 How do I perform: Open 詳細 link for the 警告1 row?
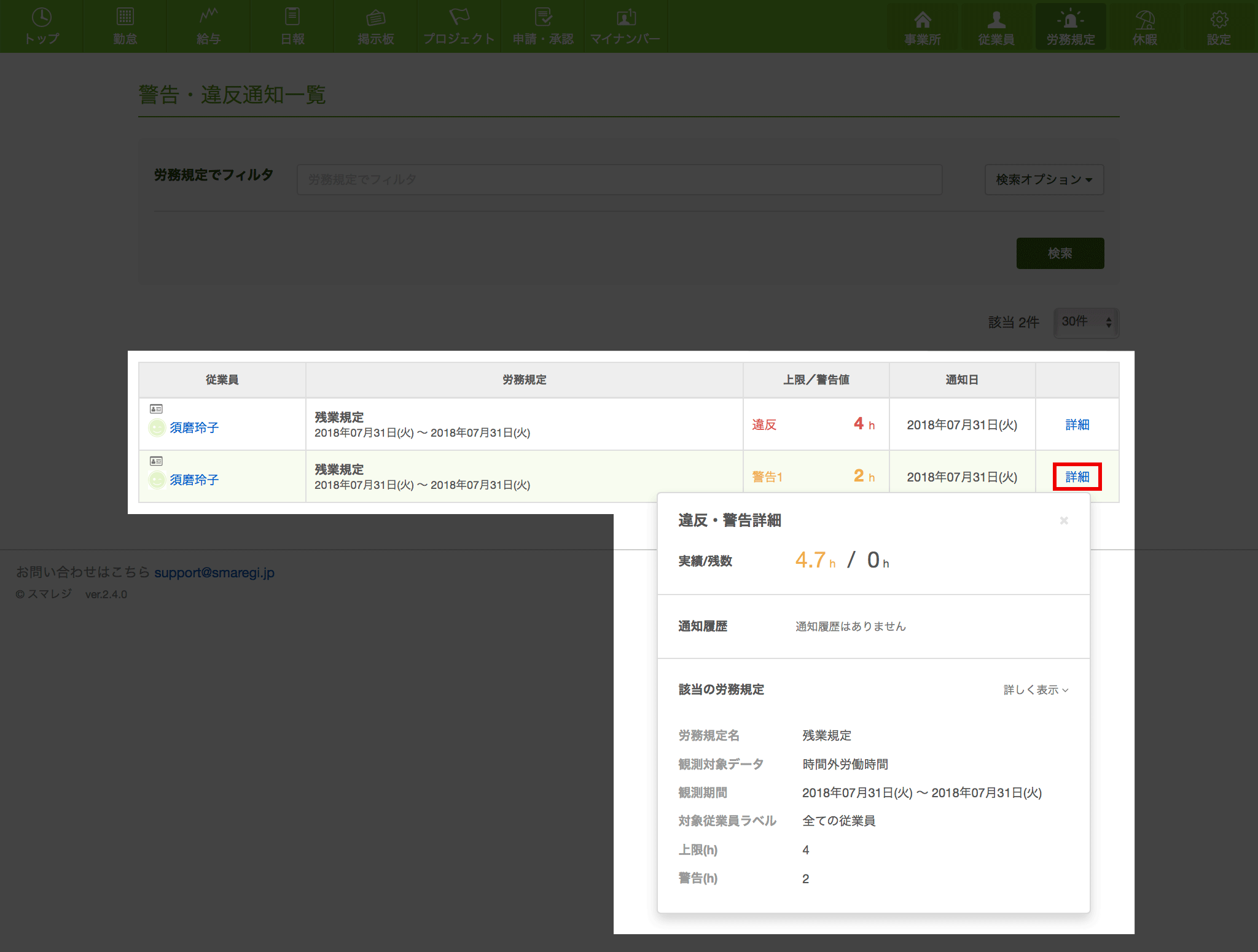[1077, 477]
